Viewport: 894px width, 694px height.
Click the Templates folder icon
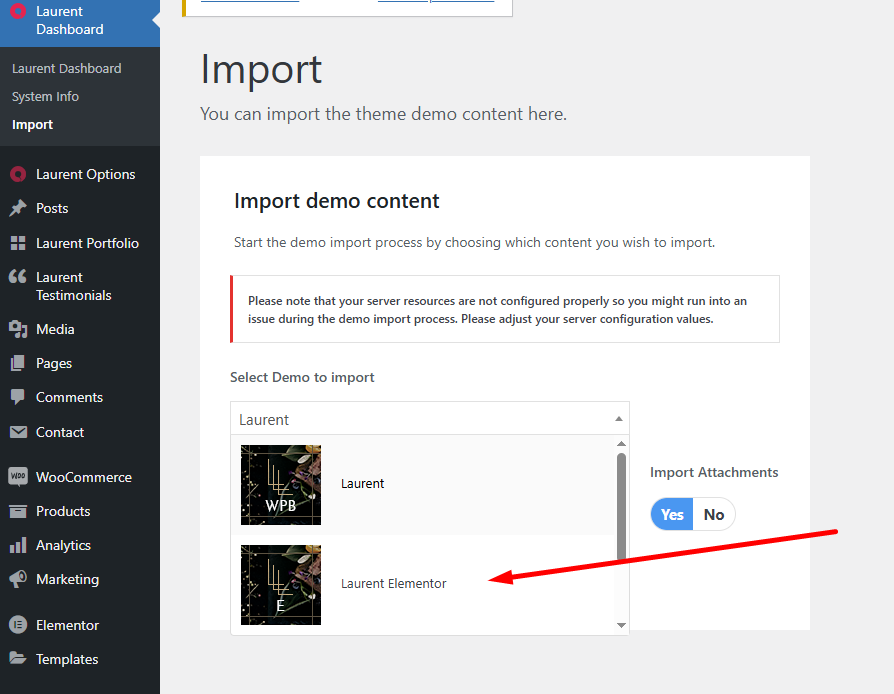coord(18,659)
